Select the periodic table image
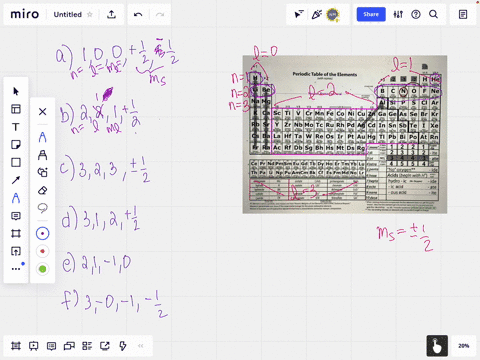 click(x=345, y=134)
